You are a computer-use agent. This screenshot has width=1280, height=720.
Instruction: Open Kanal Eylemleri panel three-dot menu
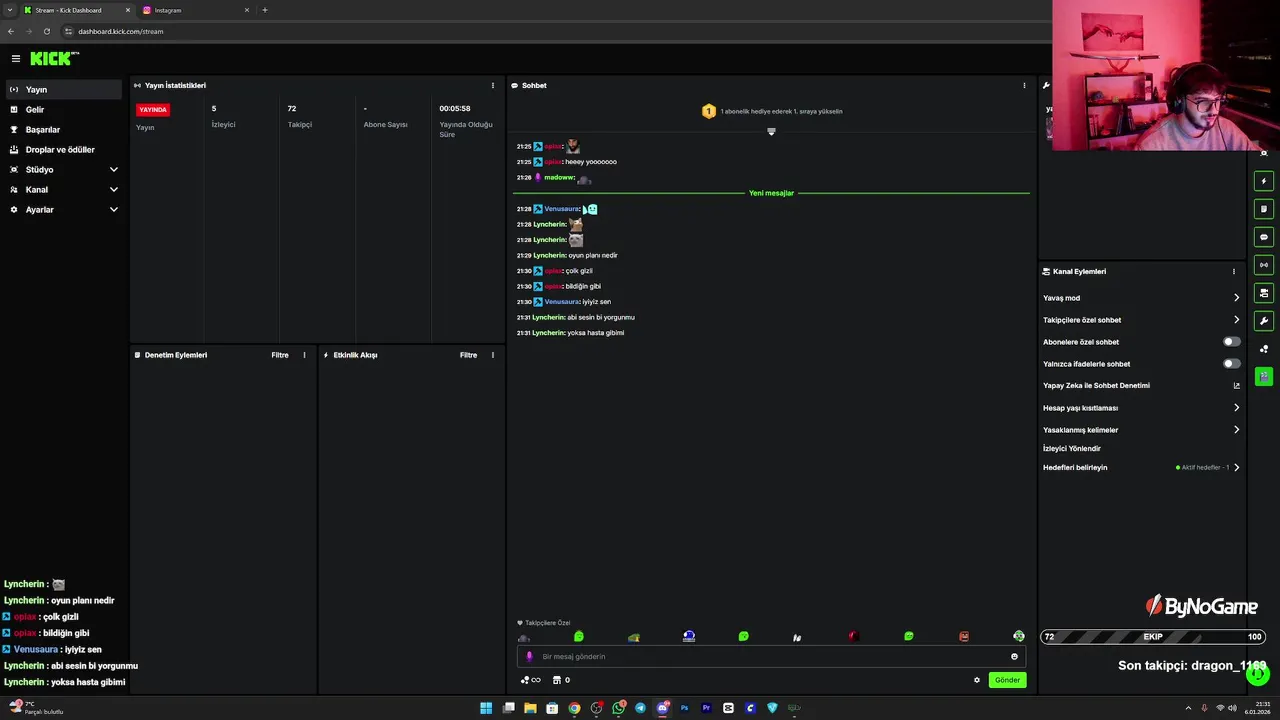[x=1233, y=271]
